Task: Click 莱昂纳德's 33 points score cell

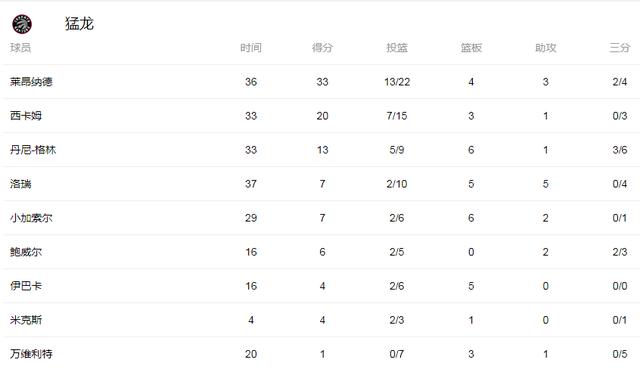Action: coord(322,82)
